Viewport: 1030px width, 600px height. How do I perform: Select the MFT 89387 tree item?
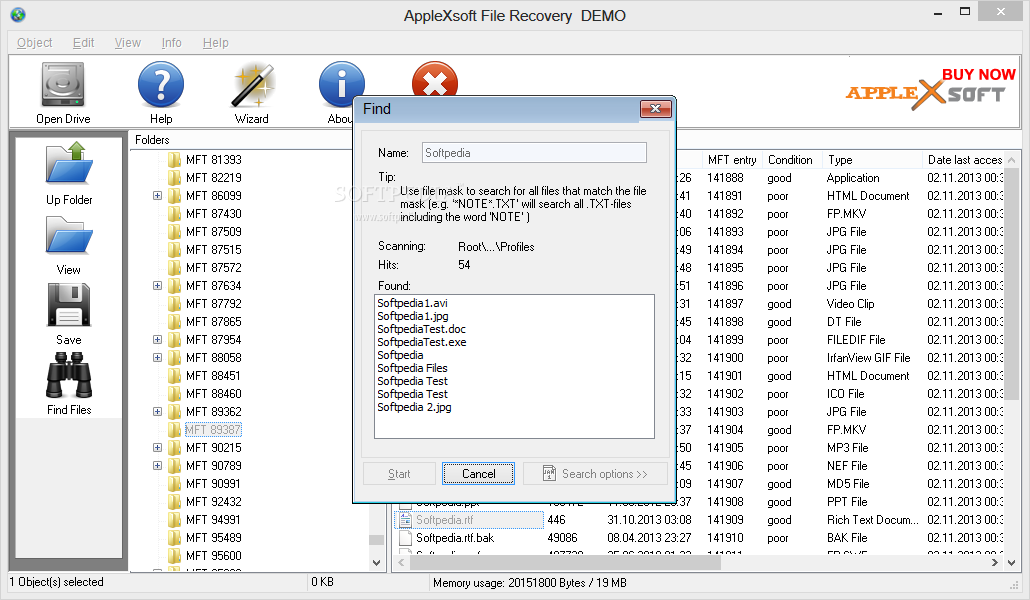pos(213,429)
